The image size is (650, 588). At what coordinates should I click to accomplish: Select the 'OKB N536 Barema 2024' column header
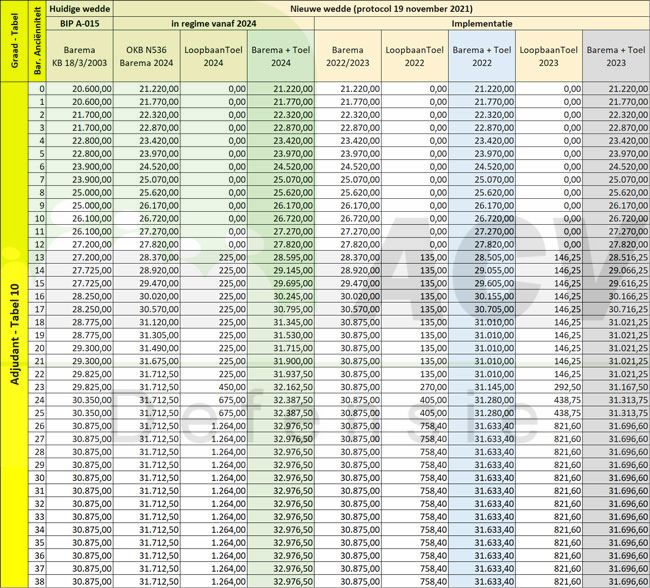(147, 56)
